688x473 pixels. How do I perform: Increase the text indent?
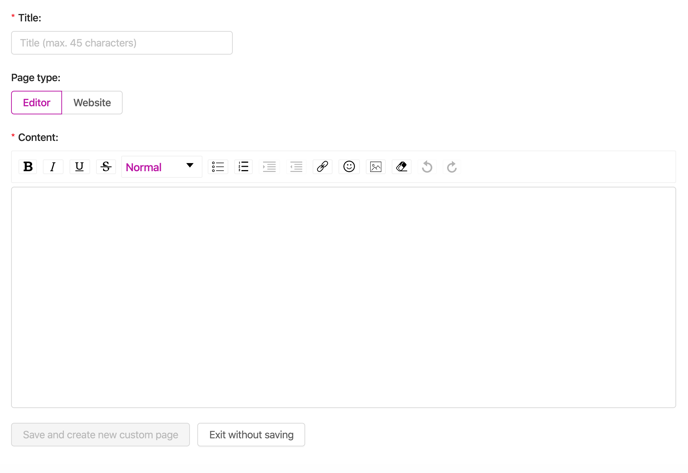269,167
